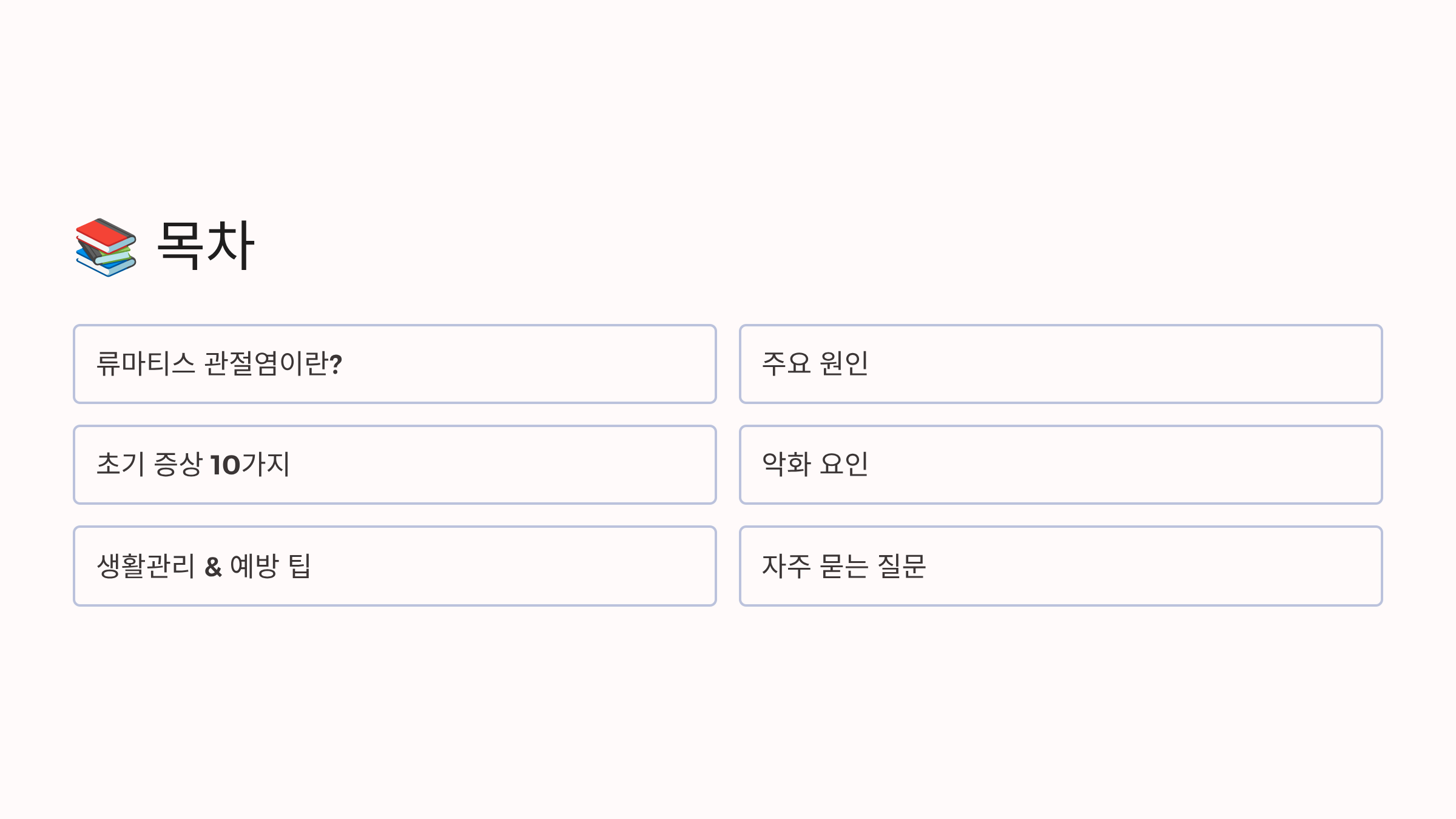
Task: Select the 목차 heading text
Action: pyautogui.click(x=206, y=245)
